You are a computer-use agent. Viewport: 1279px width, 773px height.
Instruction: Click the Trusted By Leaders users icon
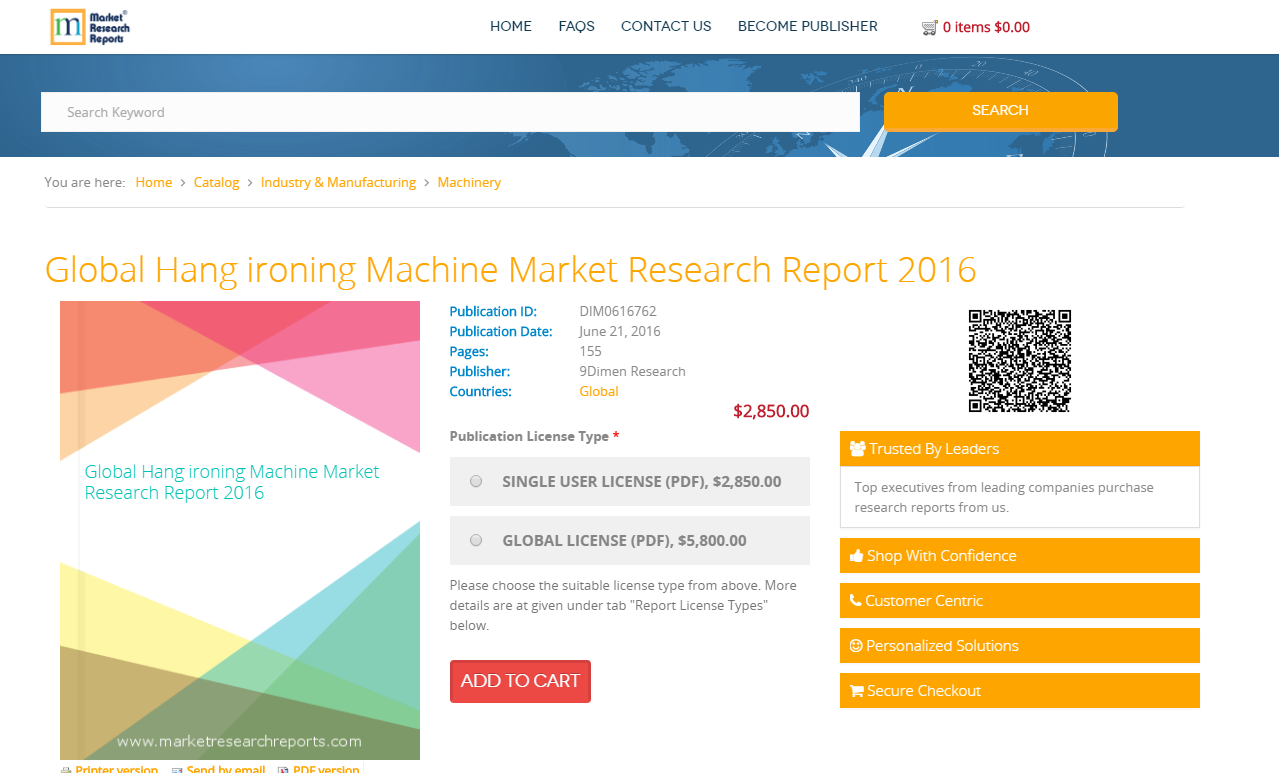tap(857, 449)
